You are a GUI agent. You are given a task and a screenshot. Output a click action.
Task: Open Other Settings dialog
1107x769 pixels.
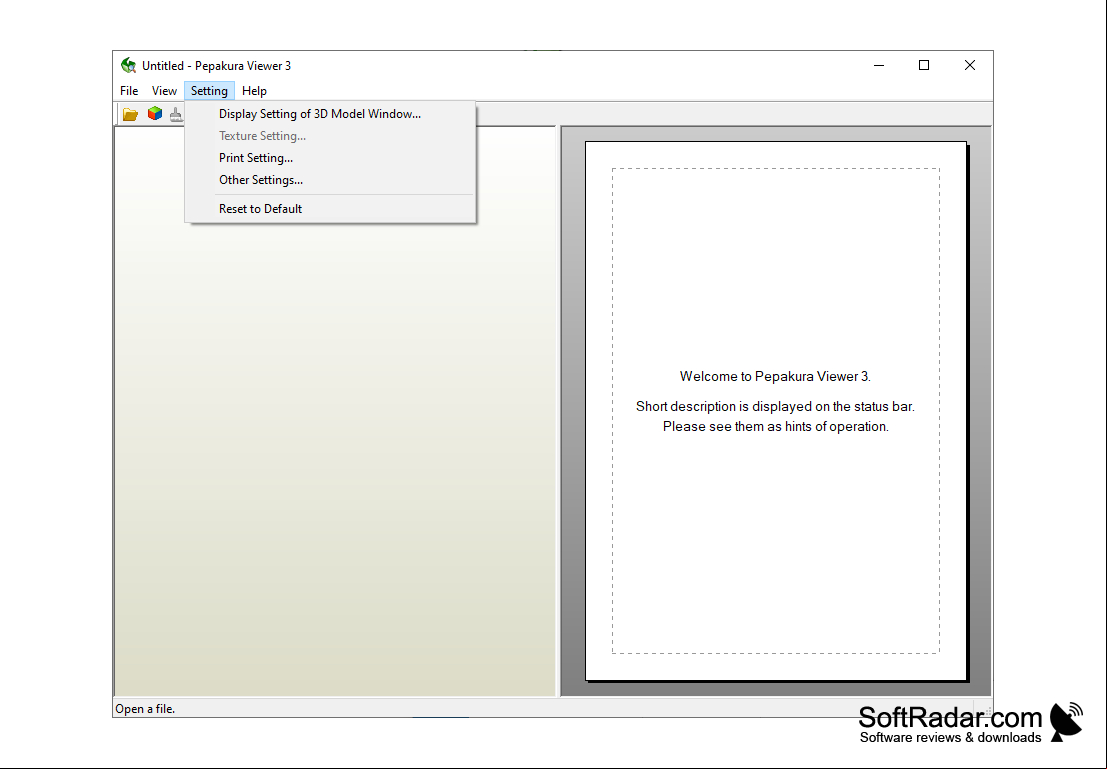pyautogui.click(x=330, y=179)
